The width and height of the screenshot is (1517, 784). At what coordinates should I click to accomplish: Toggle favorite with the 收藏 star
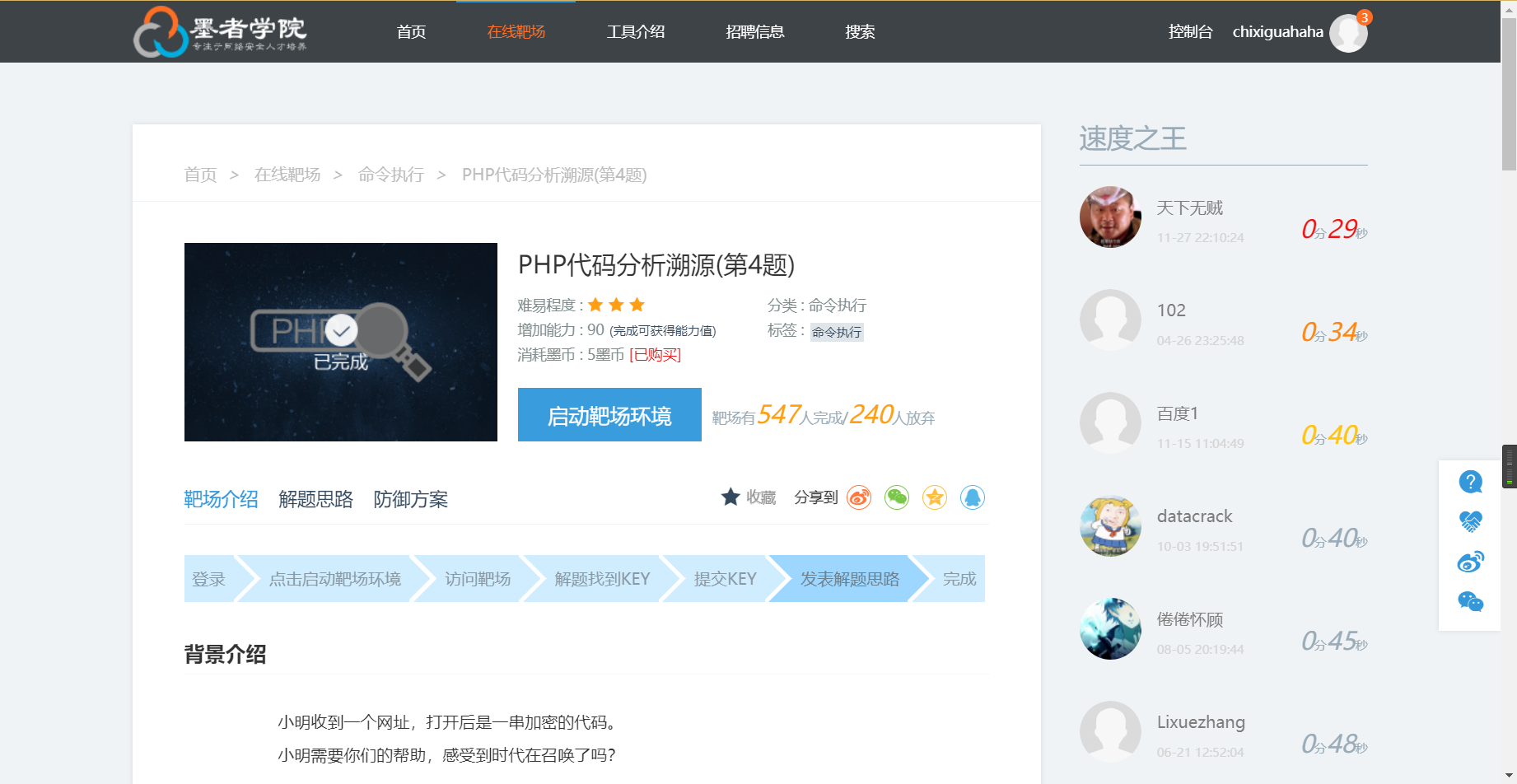click(730, 497)
